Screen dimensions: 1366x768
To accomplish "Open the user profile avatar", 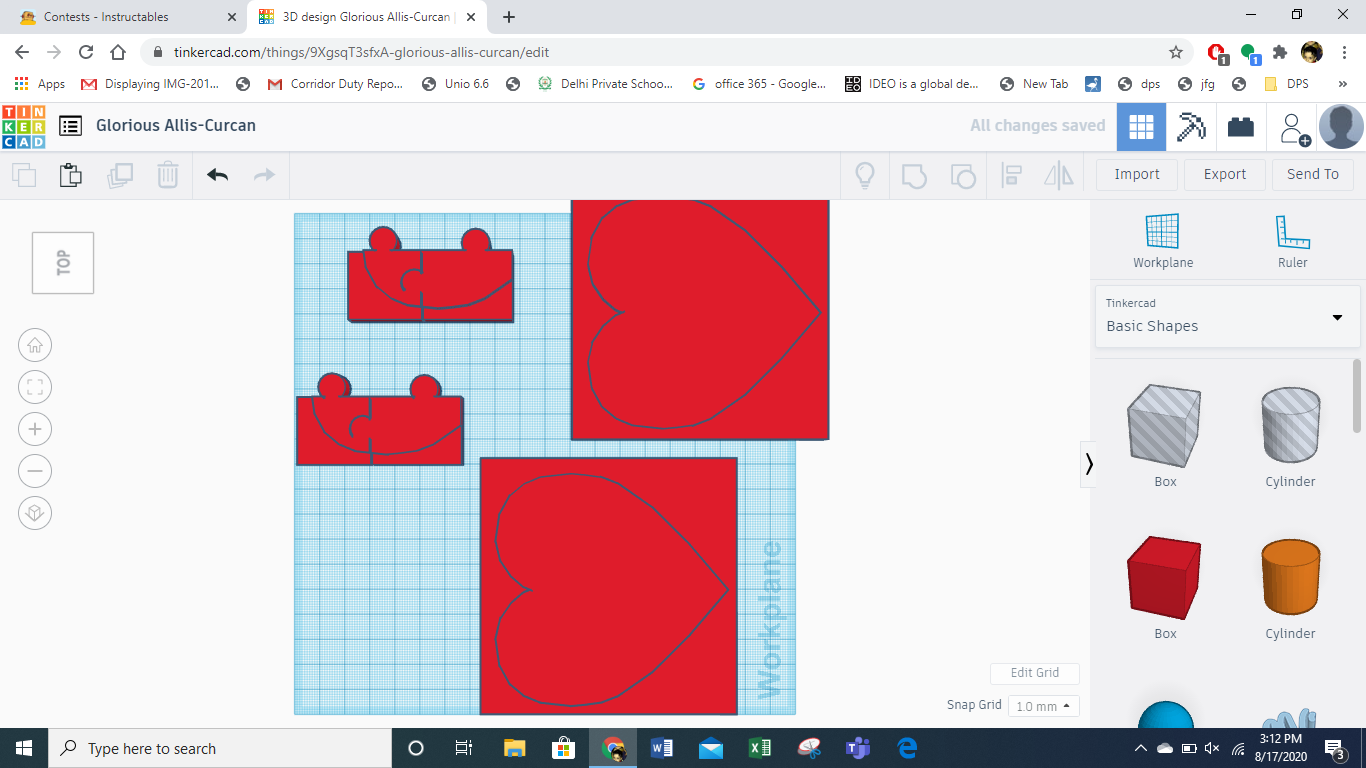I will (1341, 127).
